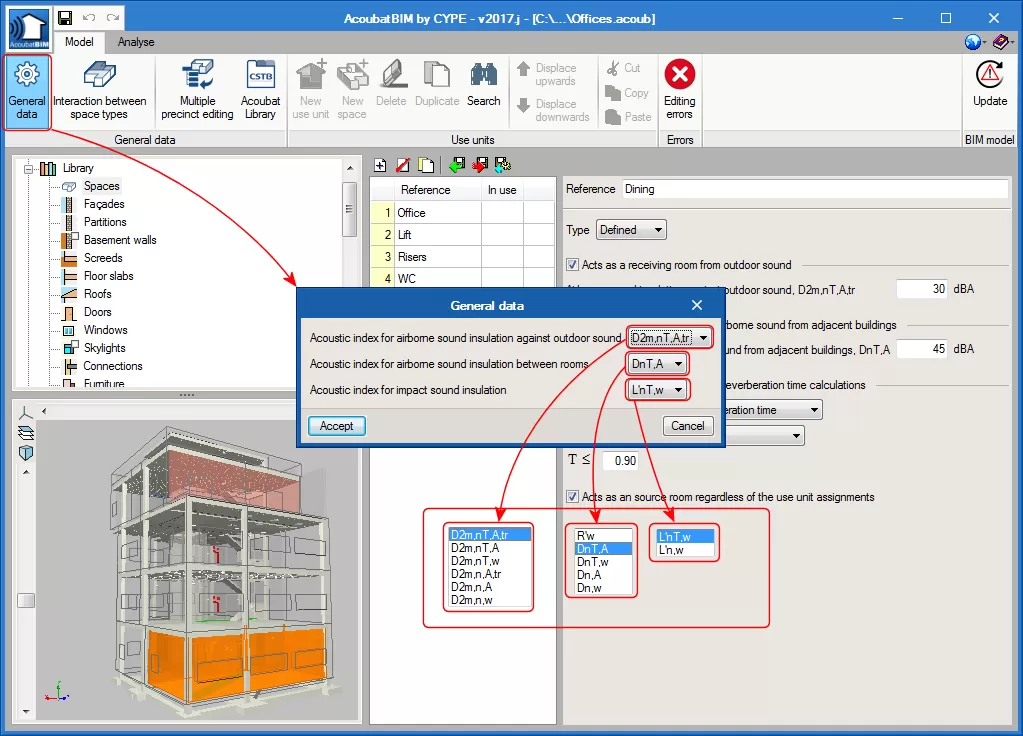
Task: Open General data settings in ribbon
Action: click(x=27, y=91)
